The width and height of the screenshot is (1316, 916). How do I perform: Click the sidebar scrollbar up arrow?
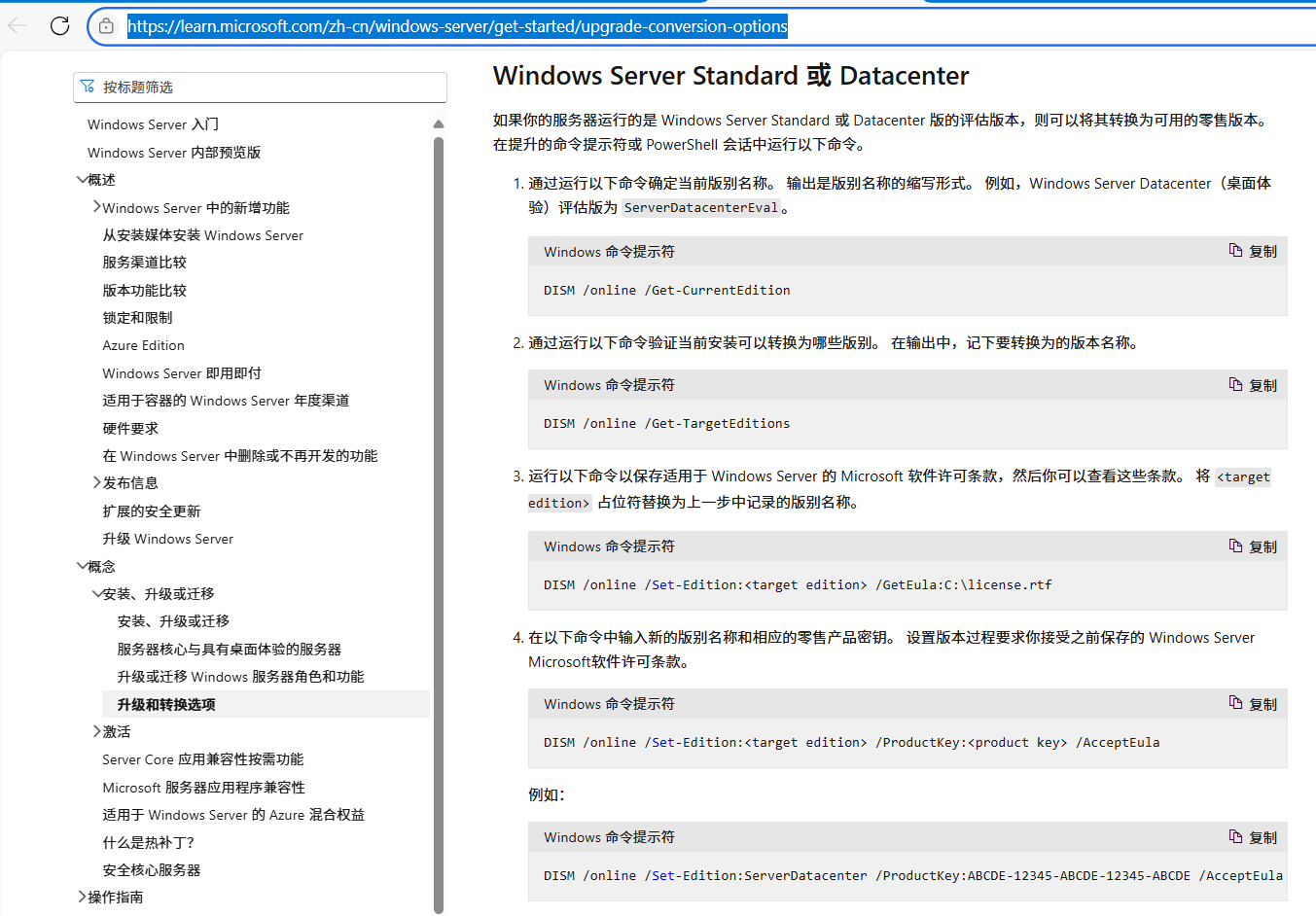(439, 124)
